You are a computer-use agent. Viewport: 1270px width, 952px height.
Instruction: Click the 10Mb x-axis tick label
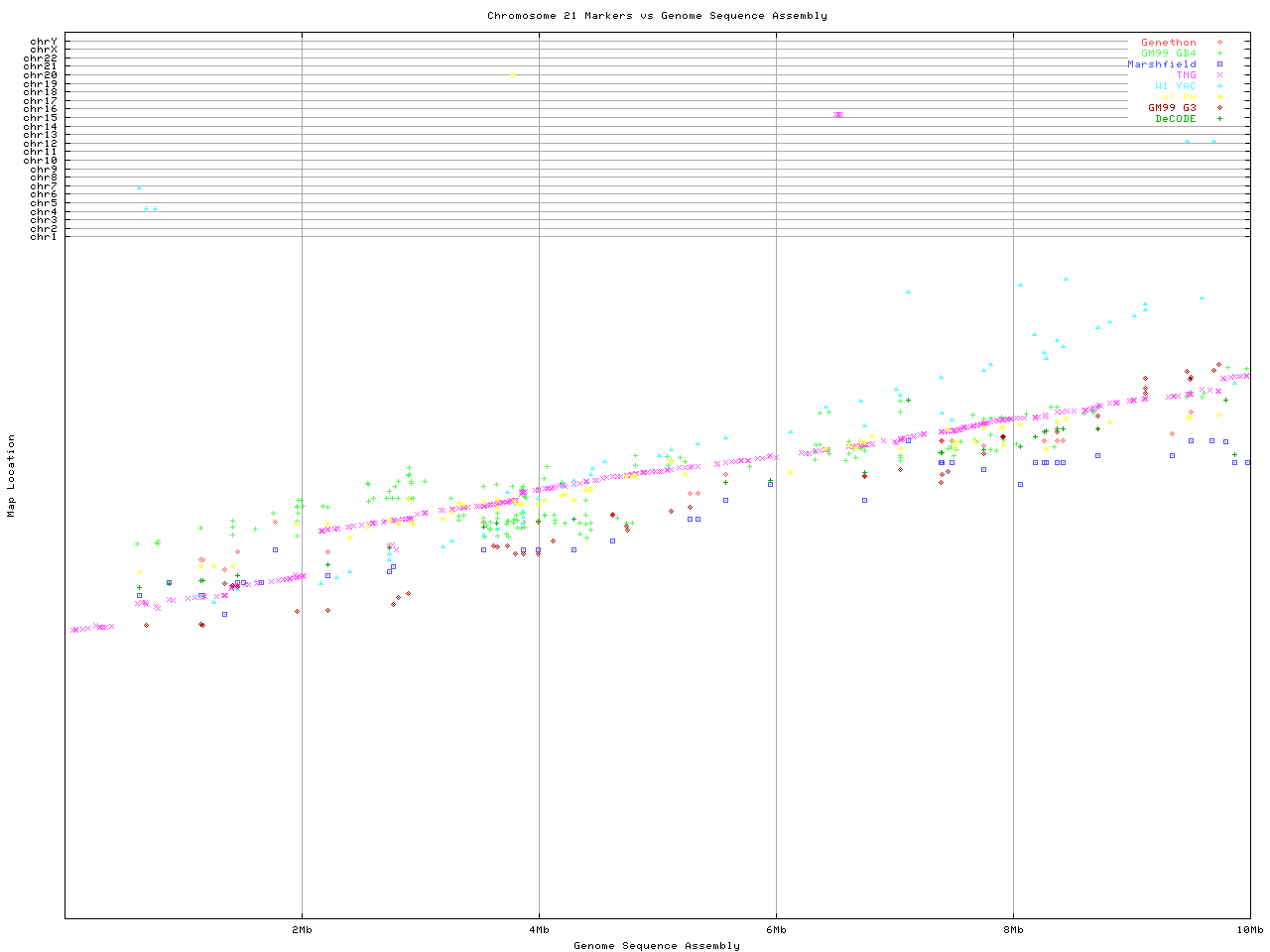point(1248,930)
